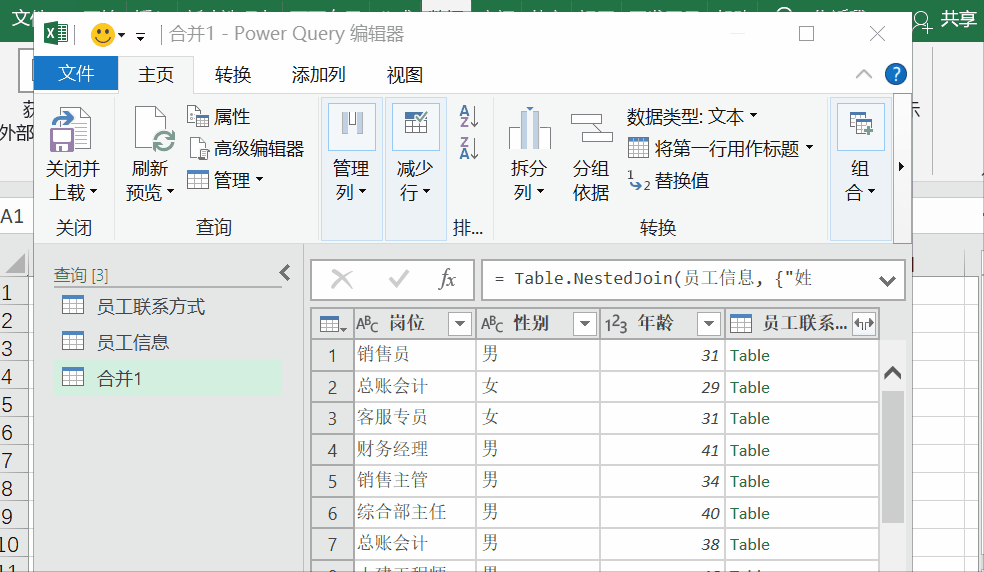Image resolution: width=984 pixels, height=572 pixels.
Task: Collapse the ribbon with the caret icon
Action: (864, 74)
